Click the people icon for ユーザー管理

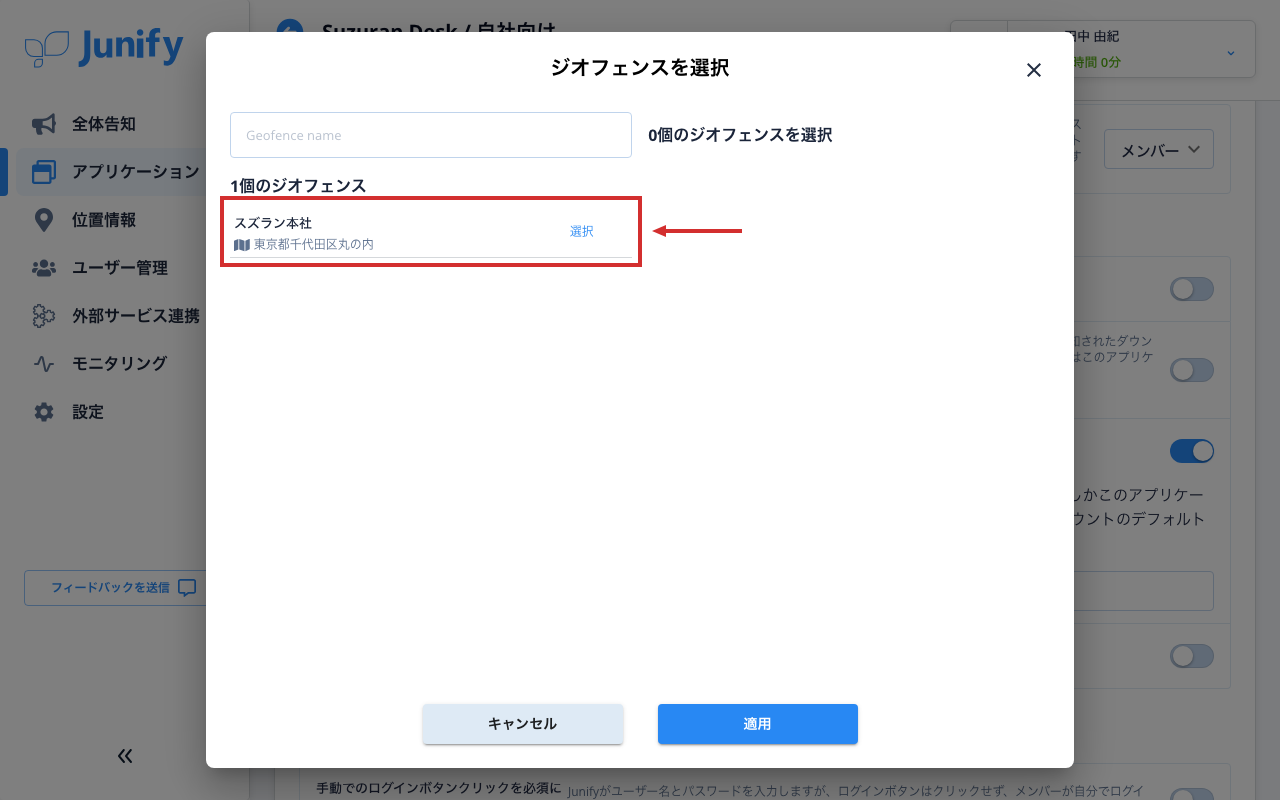tap(44, 268)
